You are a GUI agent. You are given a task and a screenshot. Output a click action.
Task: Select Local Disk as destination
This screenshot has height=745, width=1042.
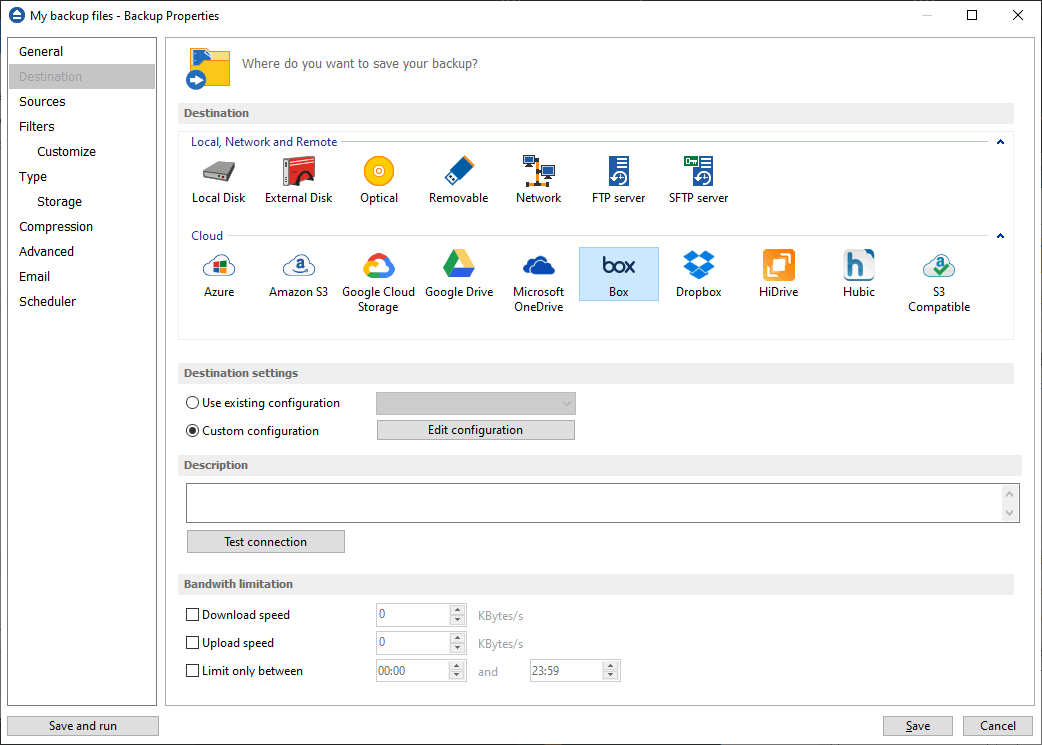tap(219, 179)
